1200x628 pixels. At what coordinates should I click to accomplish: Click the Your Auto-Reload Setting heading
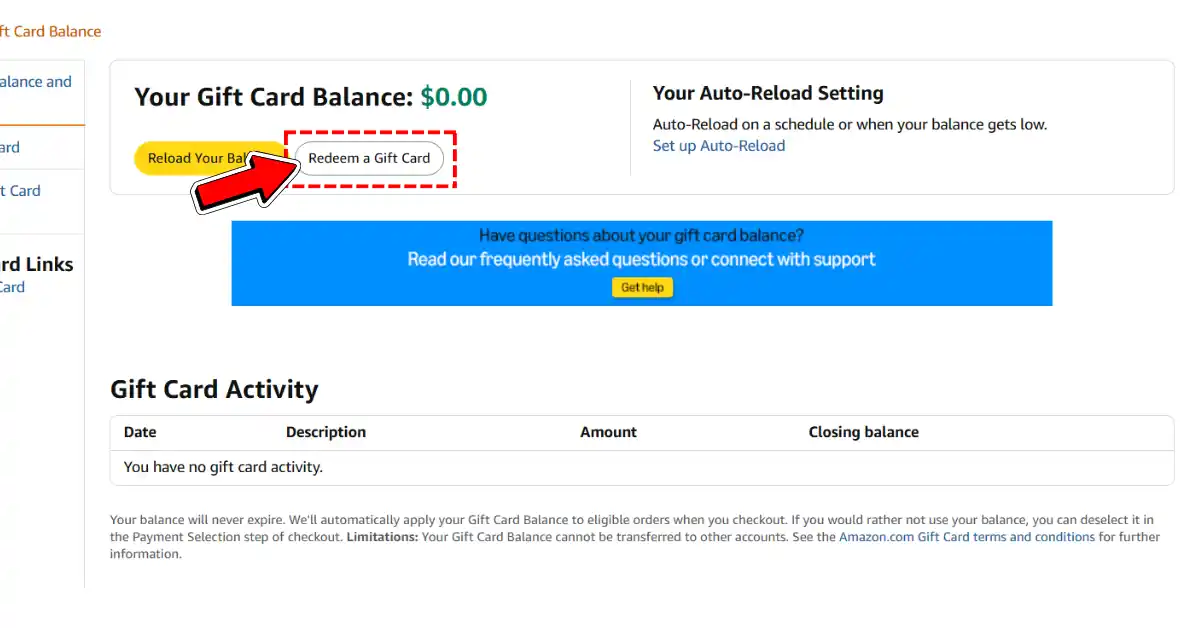(768, 93)
